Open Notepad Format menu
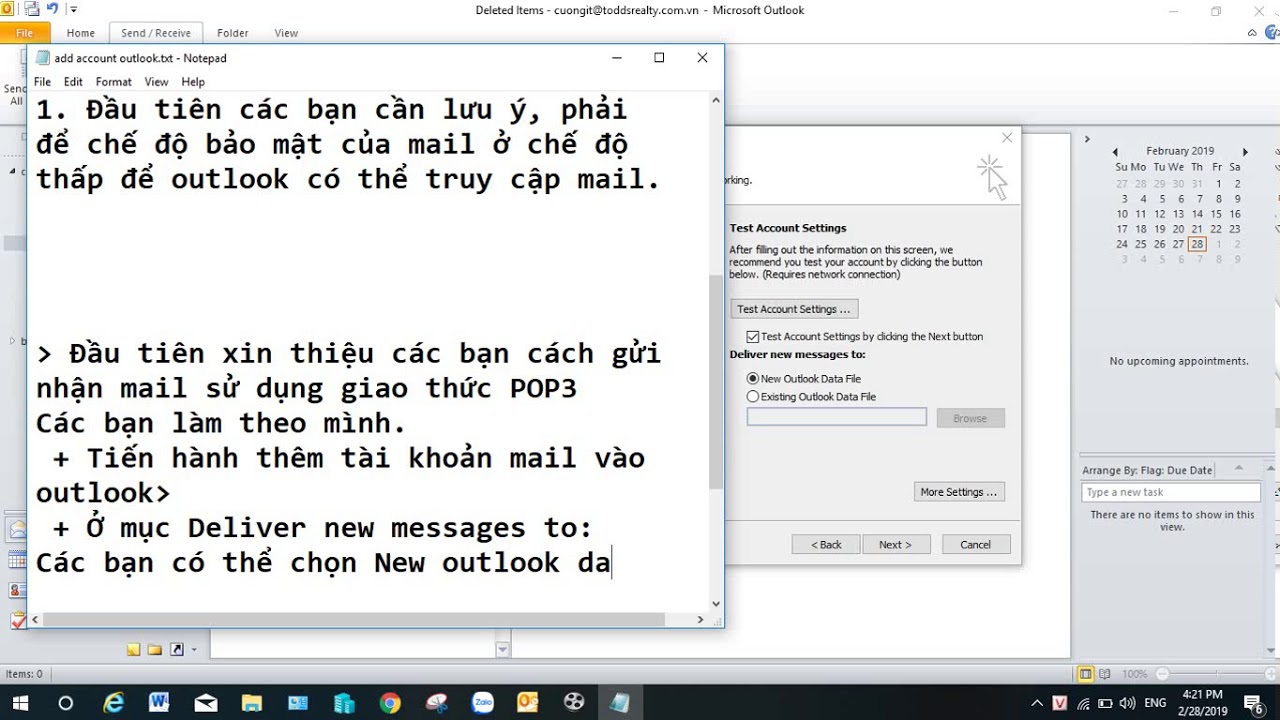1280x720 pixels. coord(114,82)
